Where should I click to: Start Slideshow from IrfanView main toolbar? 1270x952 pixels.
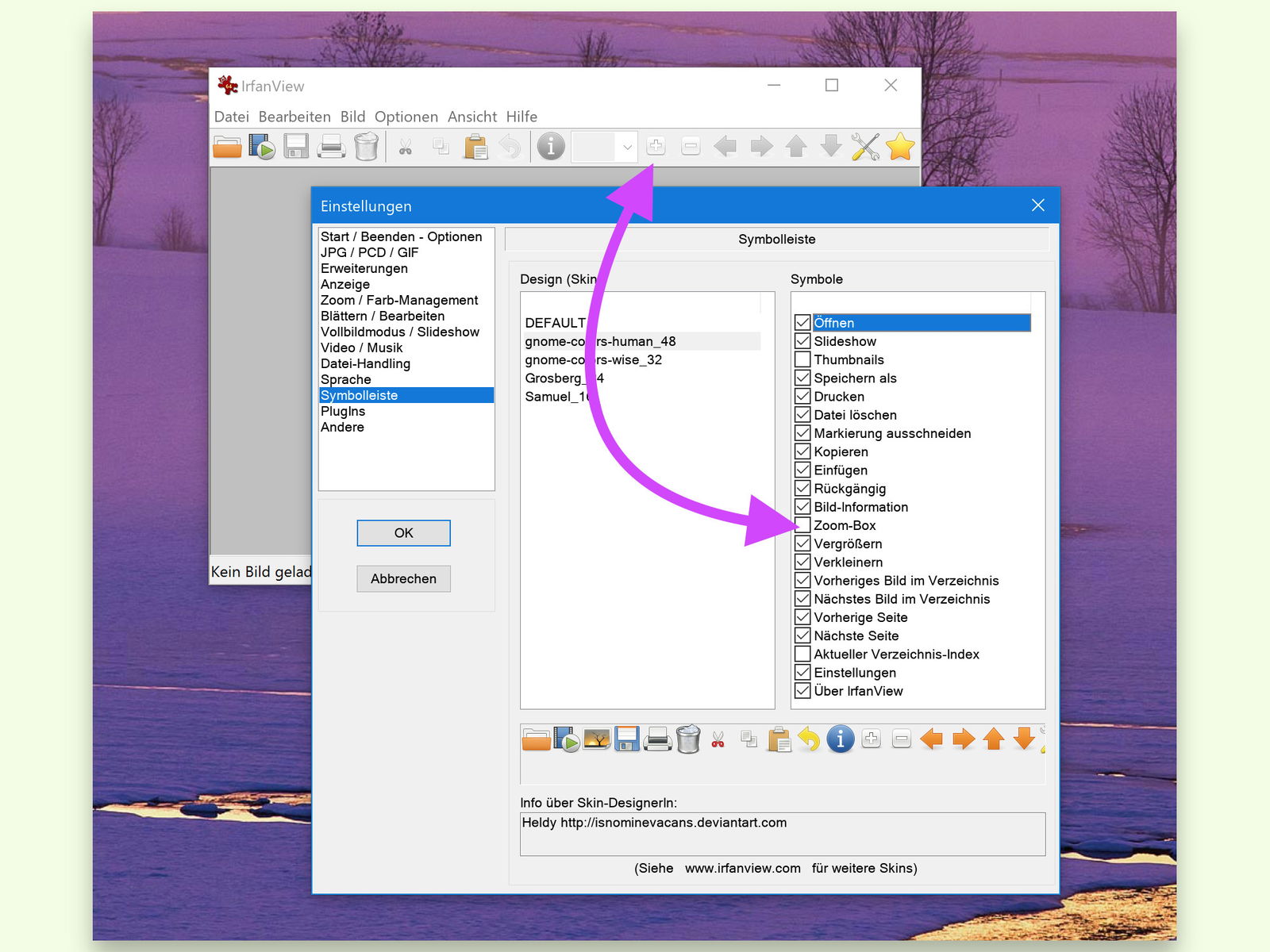pos(262,147)
